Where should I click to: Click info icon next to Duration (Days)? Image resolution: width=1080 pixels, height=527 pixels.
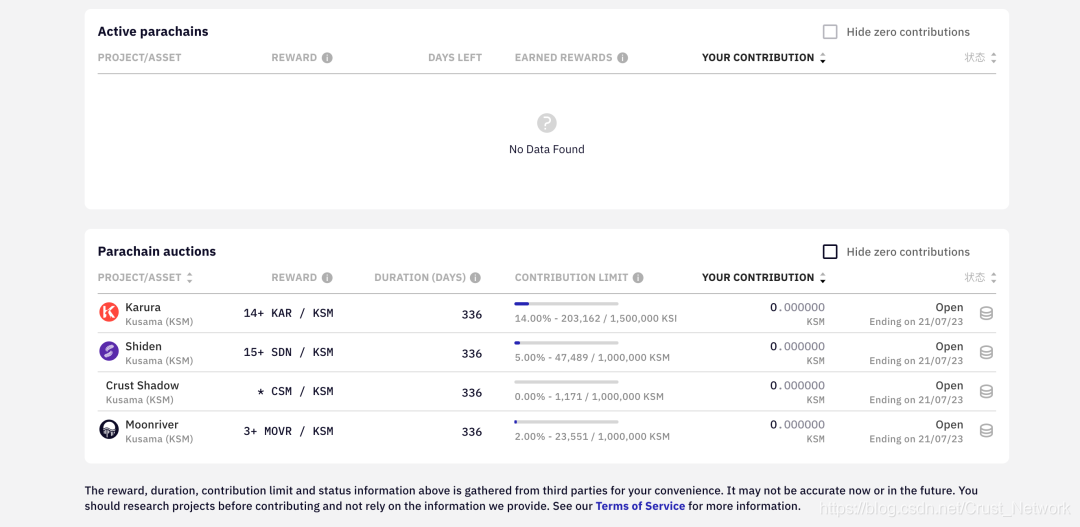tap(475, 278)
